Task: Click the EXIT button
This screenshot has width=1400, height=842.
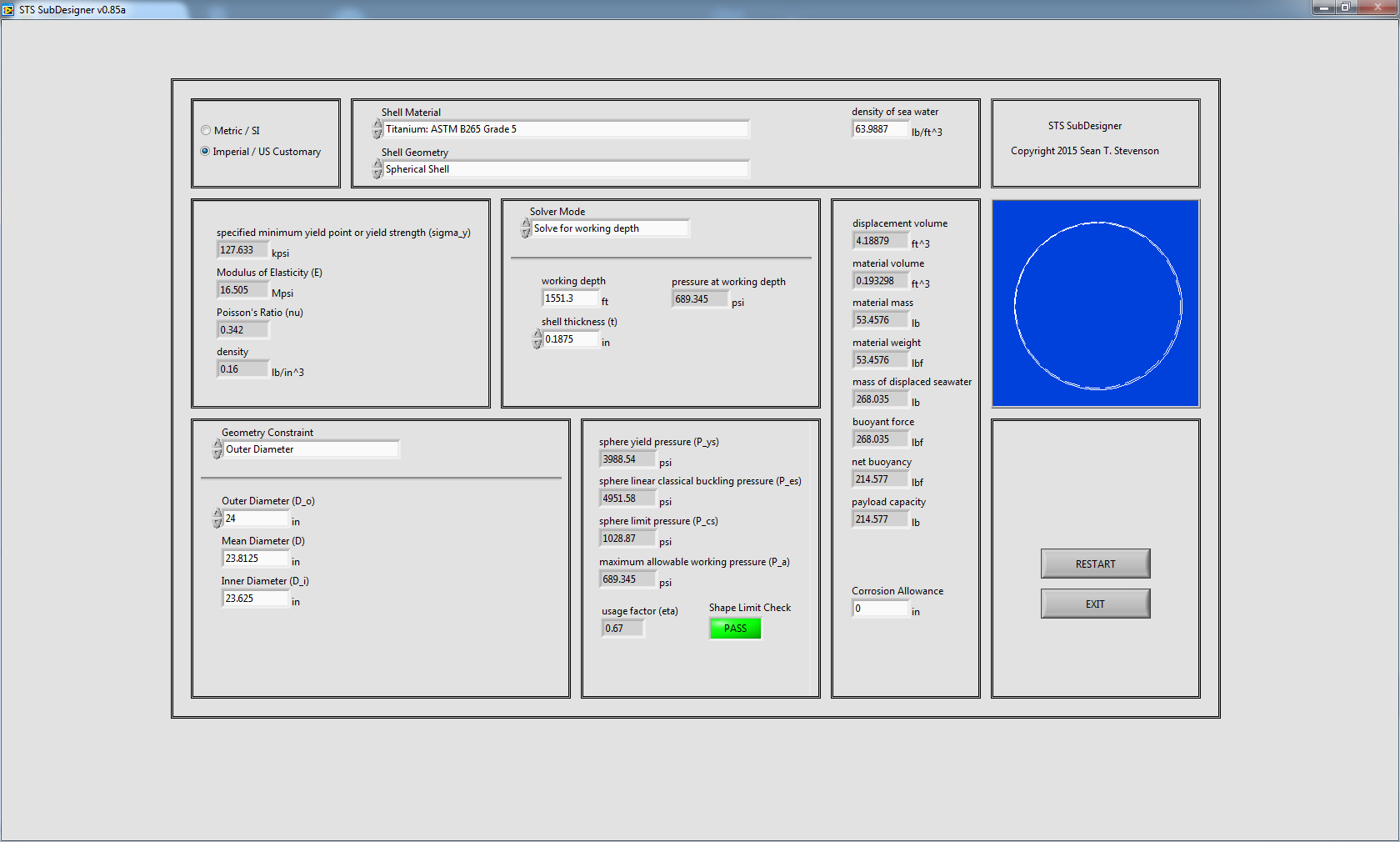Action: pyautogui.click(x=1095, y=604)
